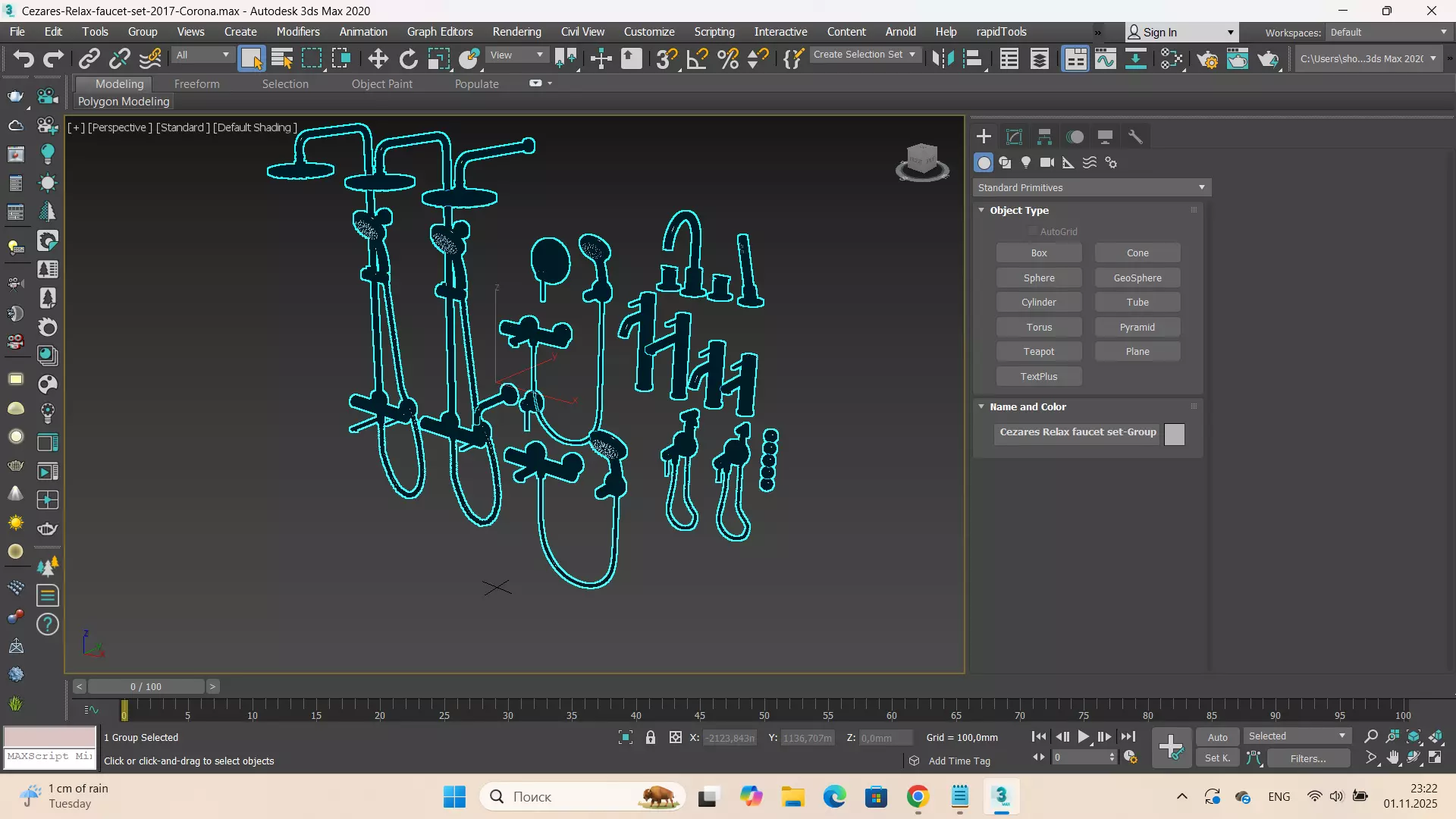
Task: Enable the AutoGrid checkbox
Action: (x=1033, y=231)
